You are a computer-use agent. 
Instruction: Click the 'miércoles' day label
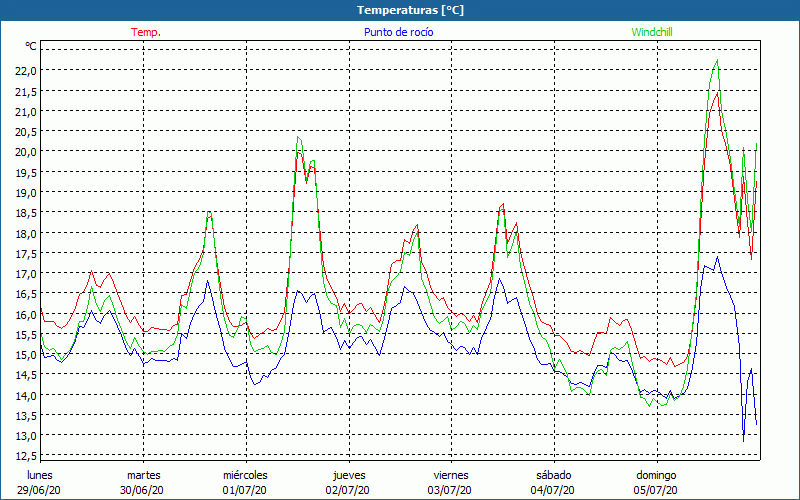click(x=245, y=476)
